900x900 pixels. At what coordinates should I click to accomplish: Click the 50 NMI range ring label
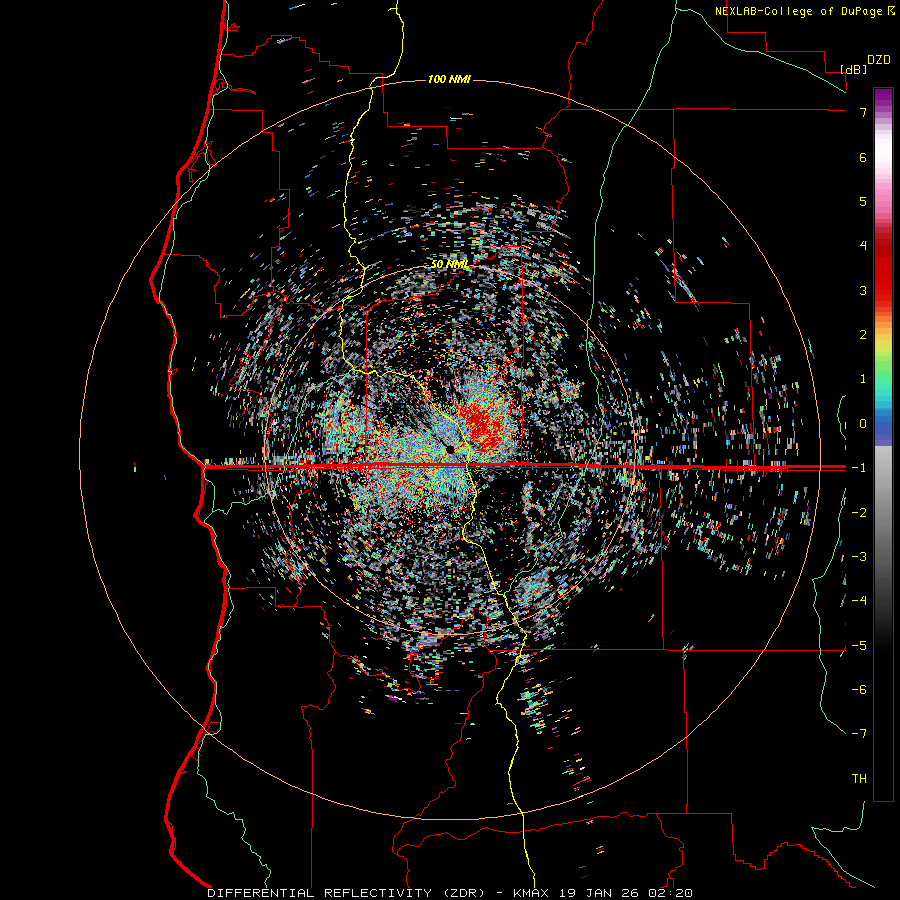tap(450, 265)
